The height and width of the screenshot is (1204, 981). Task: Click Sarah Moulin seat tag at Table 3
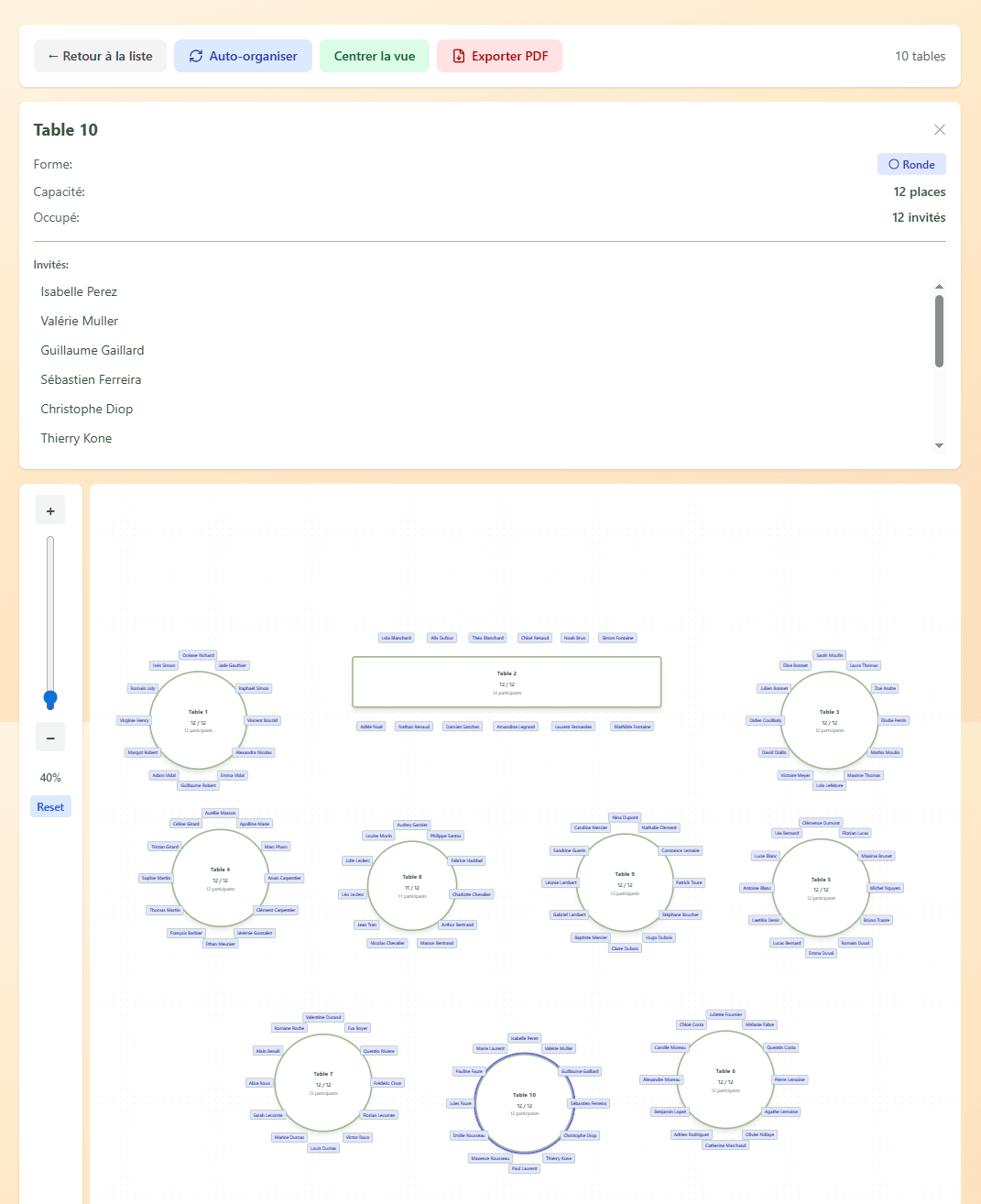point(829,655)
